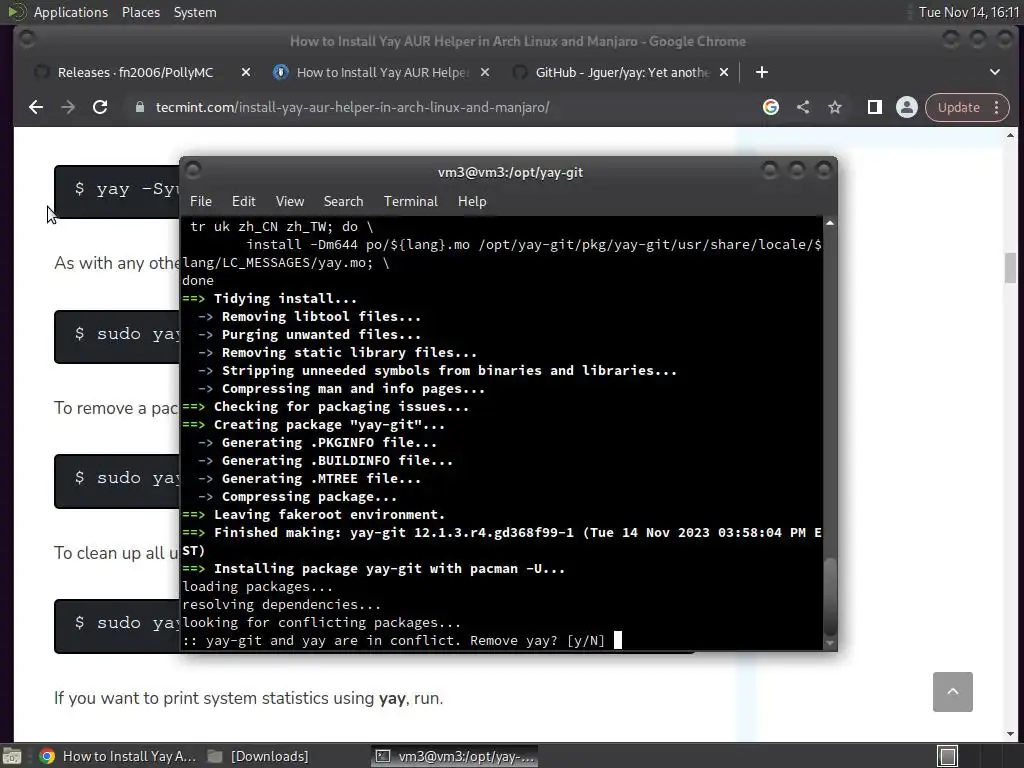1024x768 pixels.
Task: Click the scroll-to-top page button
Action: pos(953,692)
